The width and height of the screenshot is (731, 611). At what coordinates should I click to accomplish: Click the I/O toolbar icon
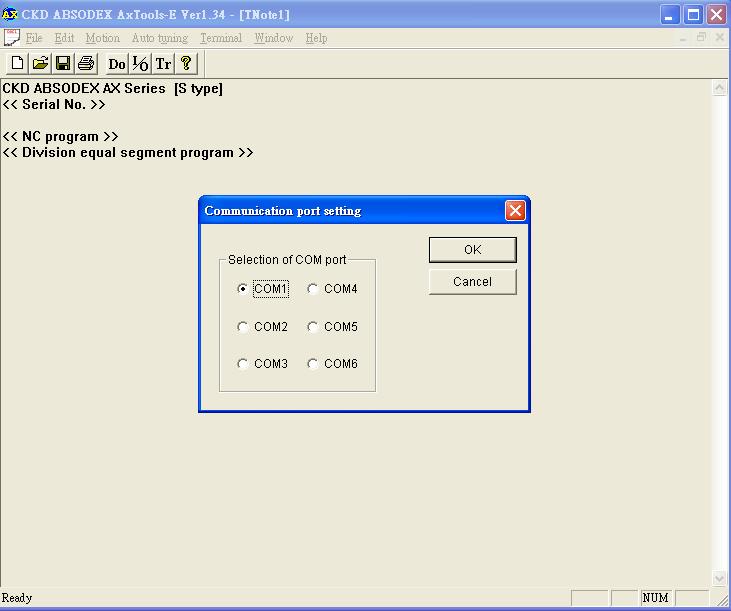(x=140, y=64)
